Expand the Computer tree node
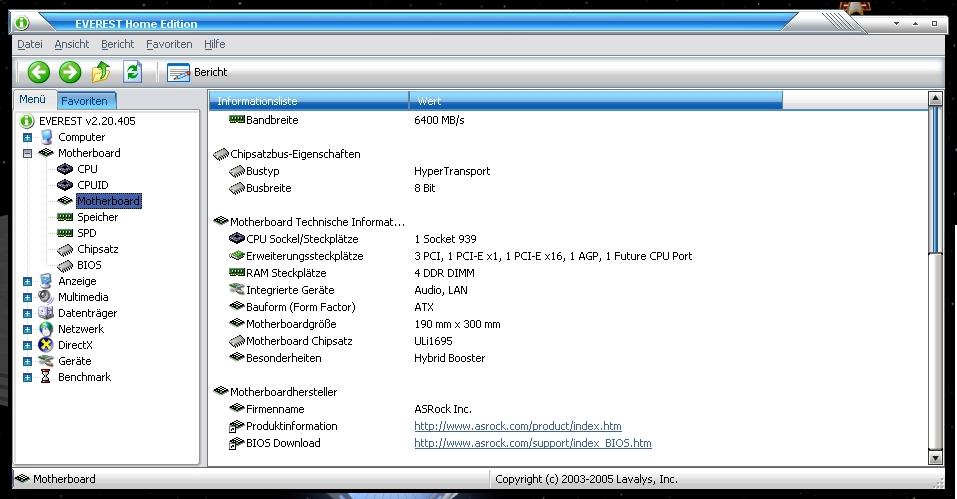 (x=28, y=137)
